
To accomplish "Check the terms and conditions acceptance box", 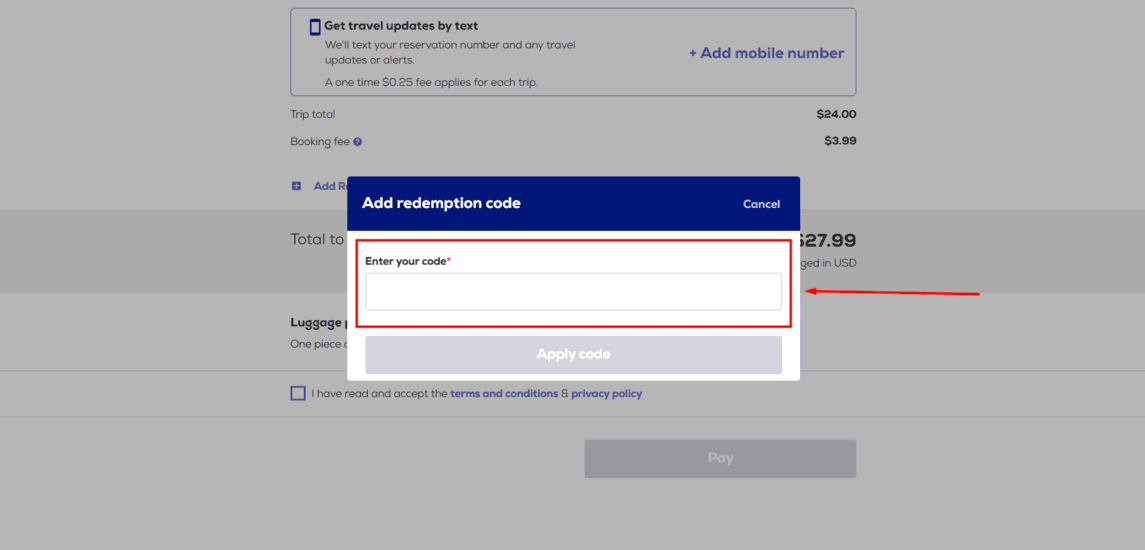I will pos(298,394).
